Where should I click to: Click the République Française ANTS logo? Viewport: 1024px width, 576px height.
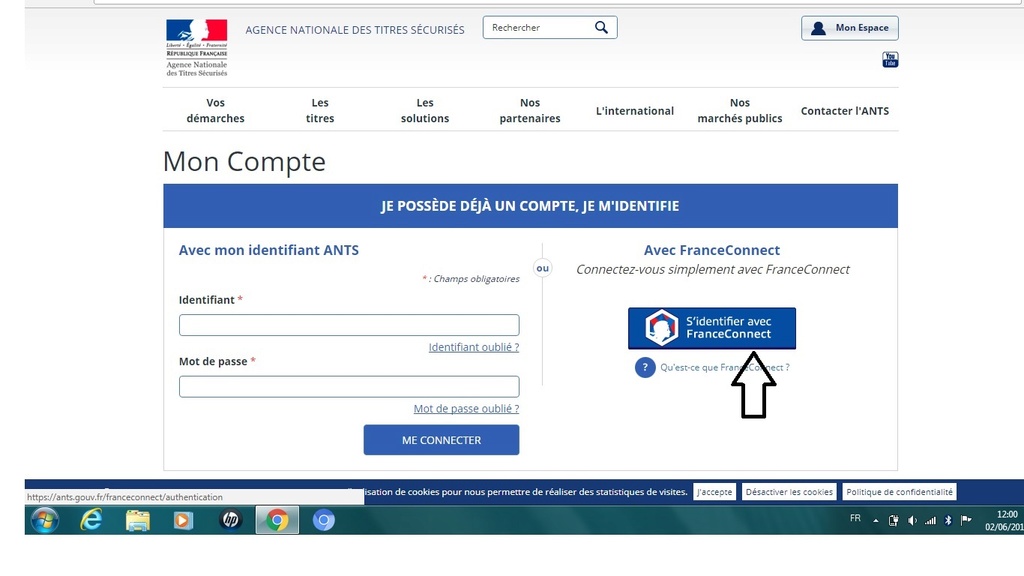[x=197, y=48]
